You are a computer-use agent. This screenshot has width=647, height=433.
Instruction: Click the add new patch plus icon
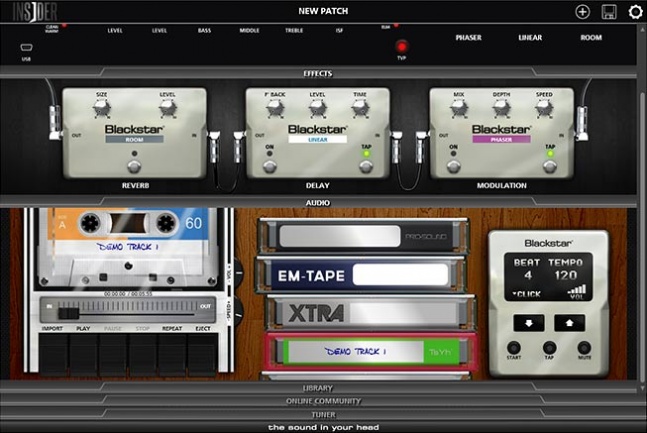(583, 12)
